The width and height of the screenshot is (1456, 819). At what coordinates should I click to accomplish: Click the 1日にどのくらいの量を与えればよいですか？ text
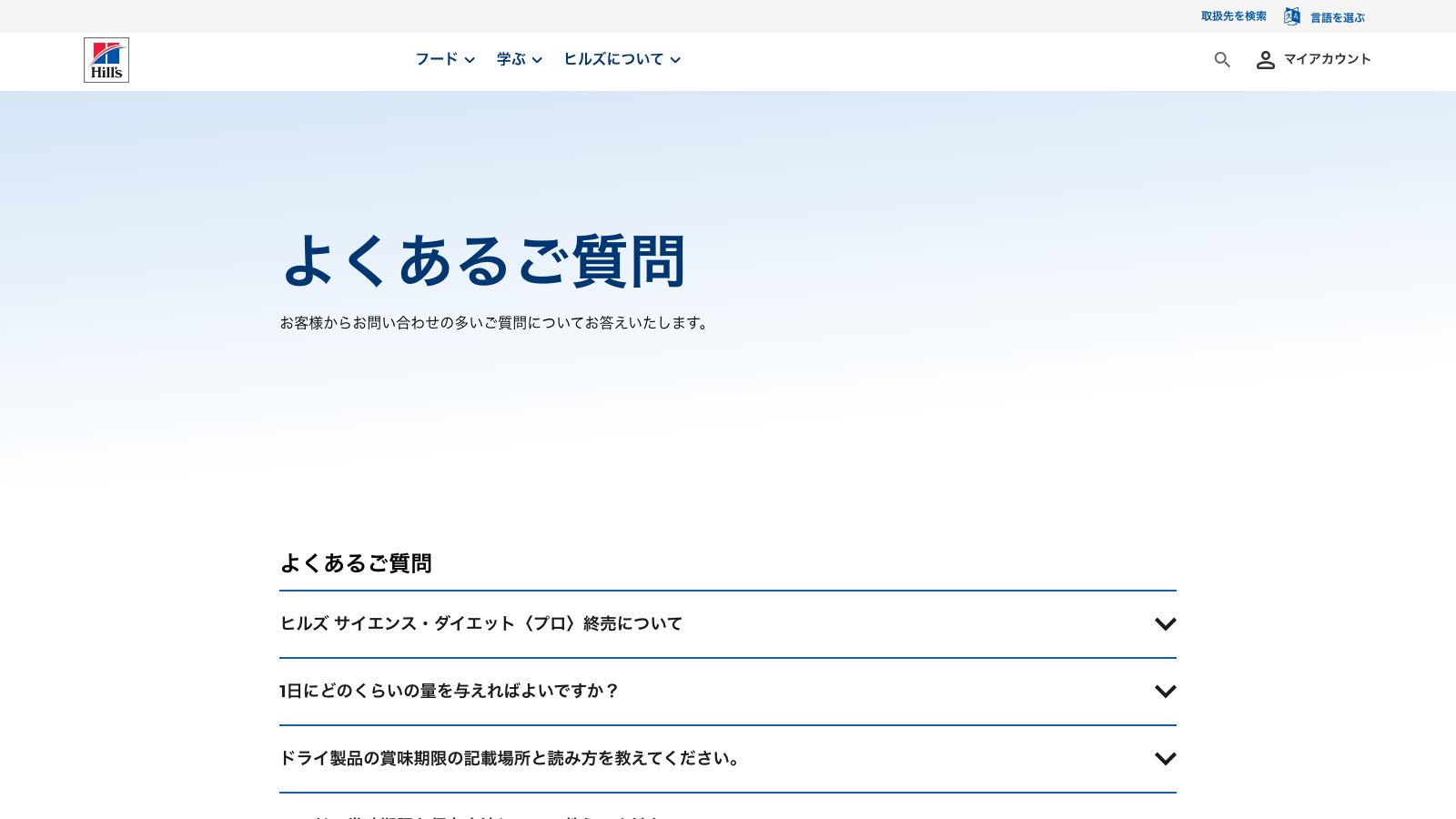point(449,691)
